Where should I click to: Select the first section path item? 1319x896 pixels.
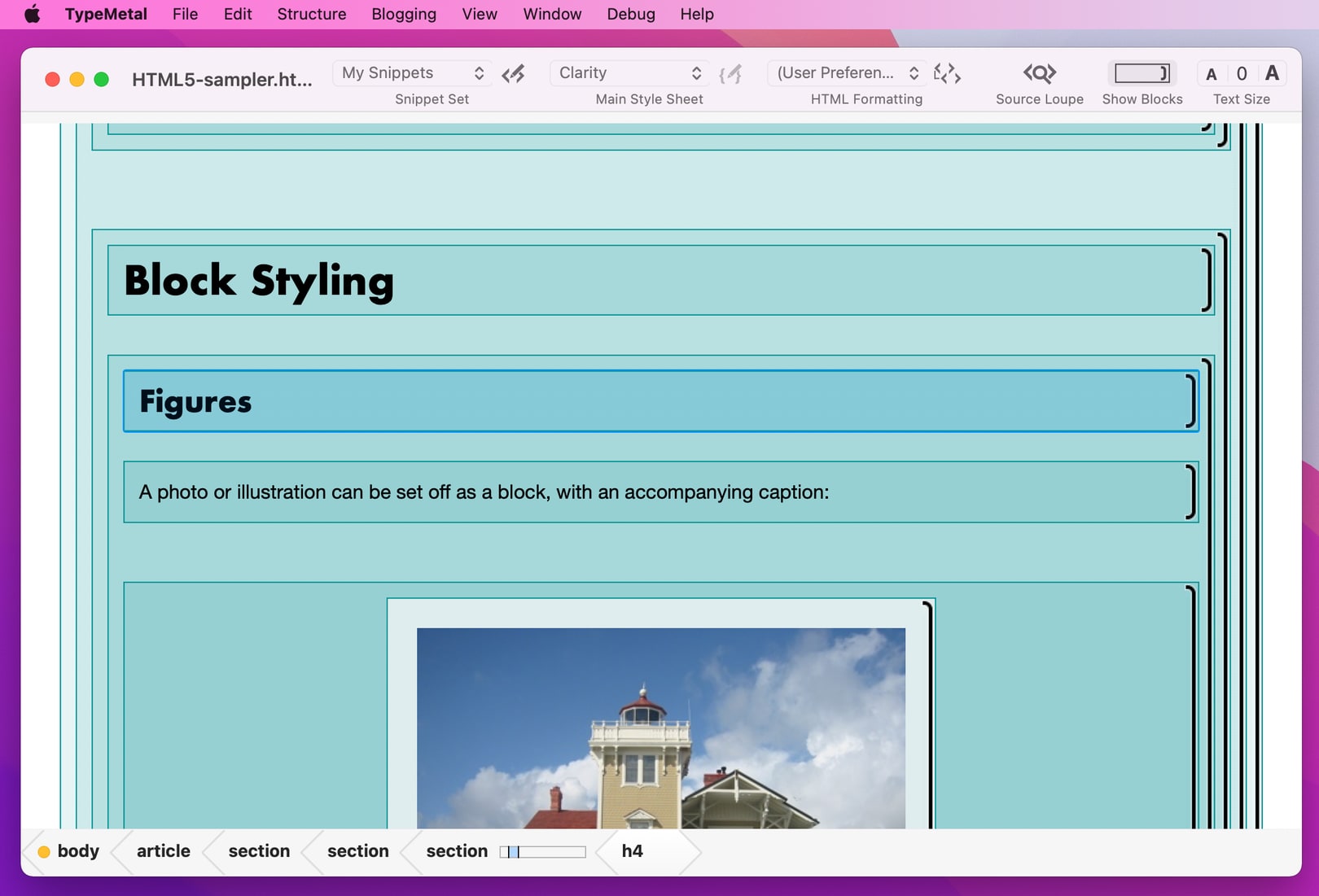point(259,851)
